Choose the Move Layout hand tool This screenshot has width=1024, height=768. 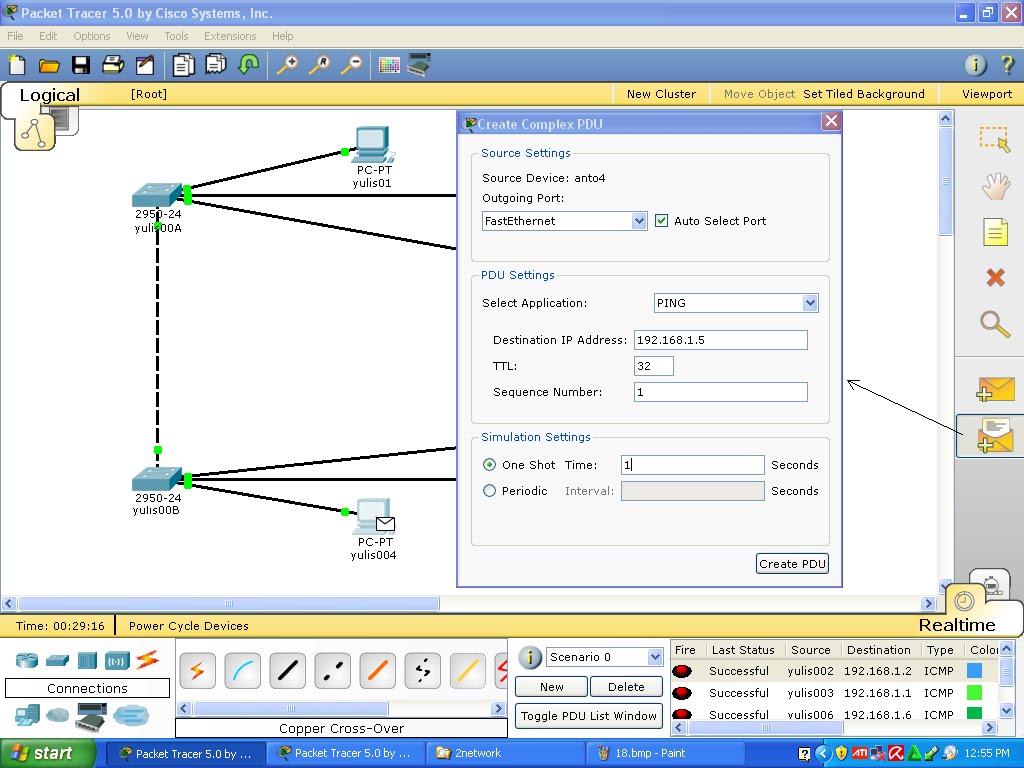(995, 186)
